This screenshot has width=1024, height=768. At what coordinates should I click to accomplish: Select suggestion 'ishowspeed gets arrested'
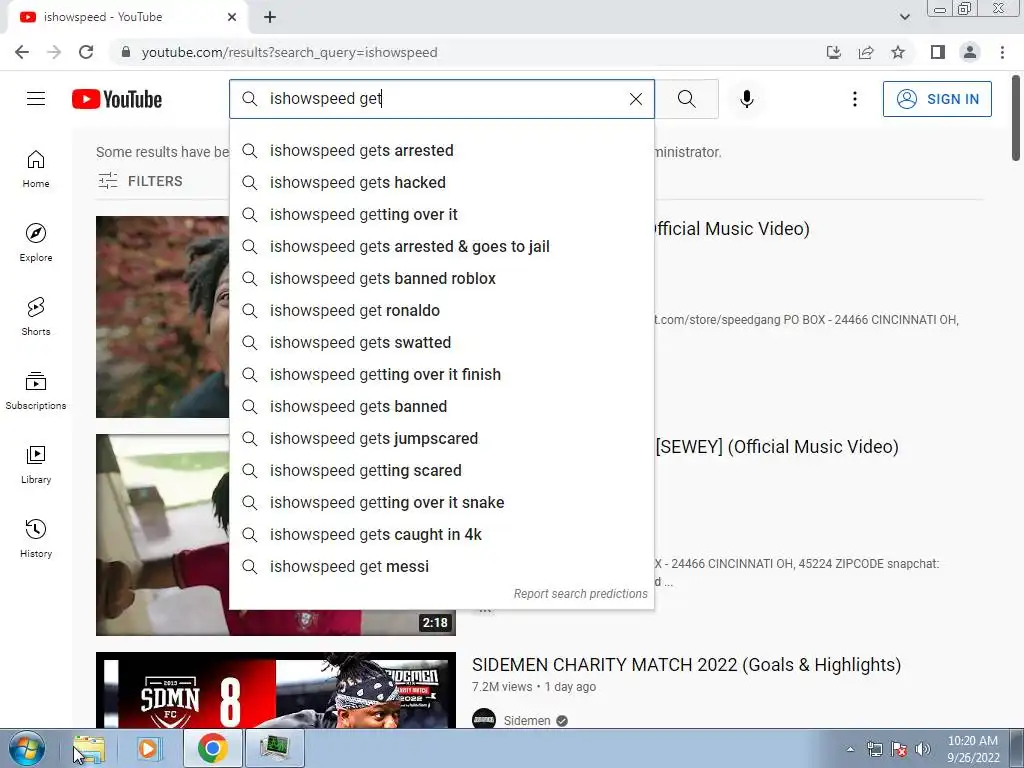(441, 151)
